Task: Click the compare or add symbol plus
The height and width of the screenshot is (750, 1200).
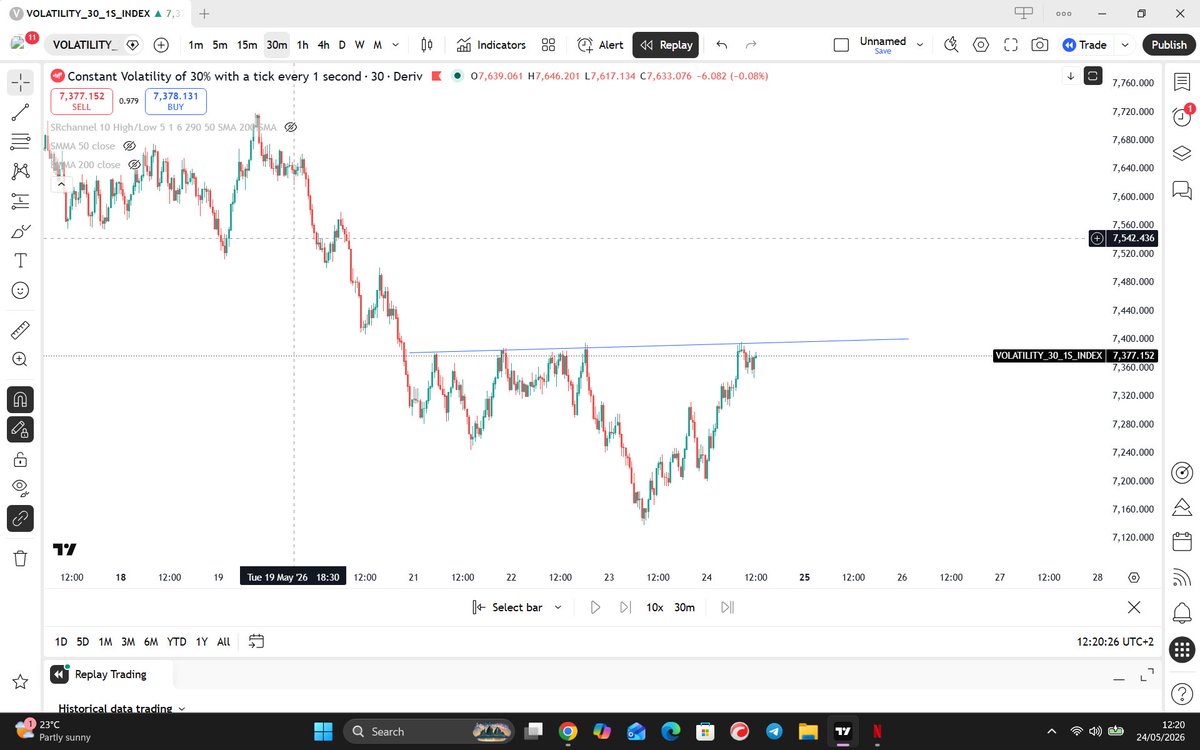Action: pos(161,45)
